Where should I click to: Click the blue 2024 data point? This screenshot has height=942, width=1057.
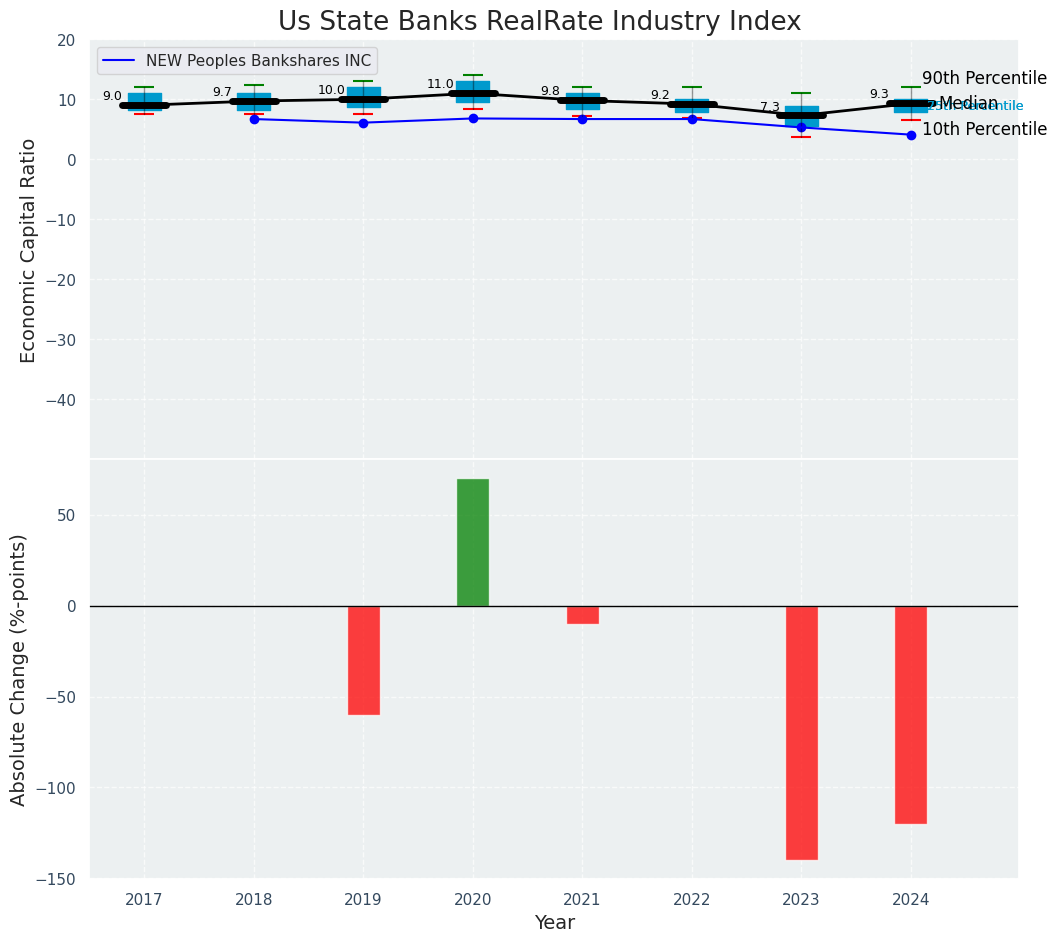point(911,136)
